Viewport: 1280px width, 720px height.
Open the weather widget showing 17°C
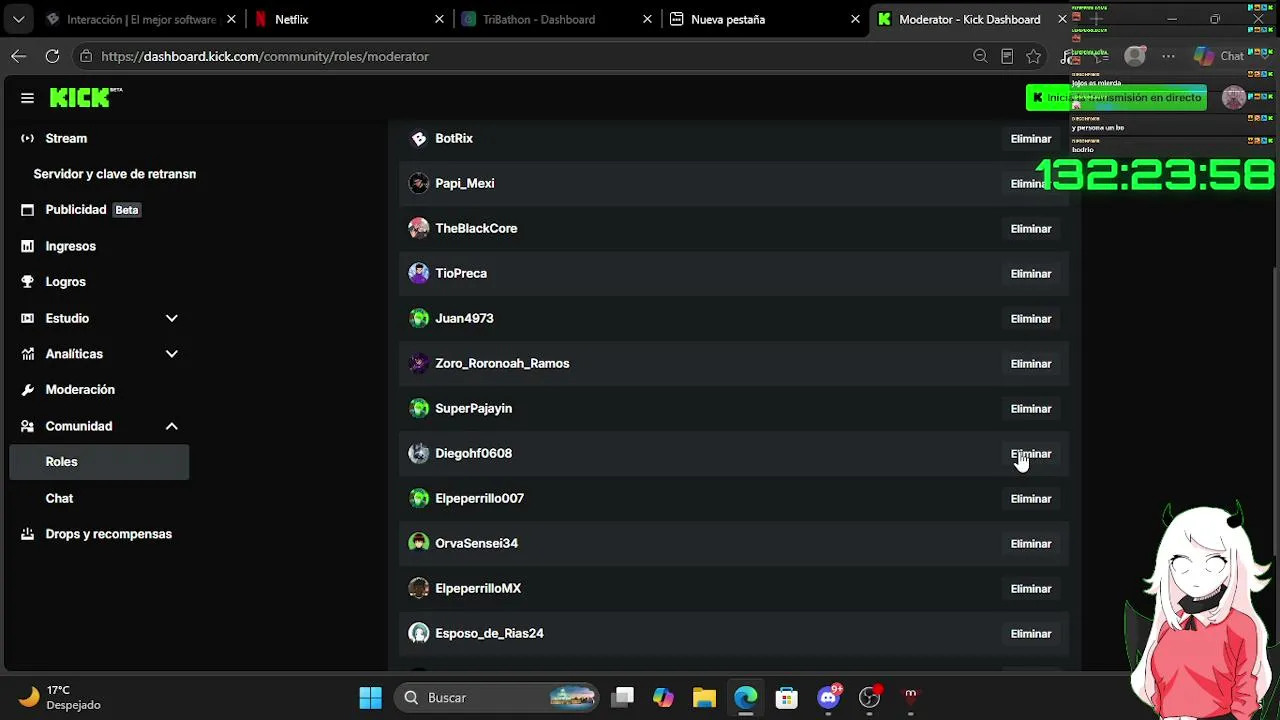[x=62, y=697]
